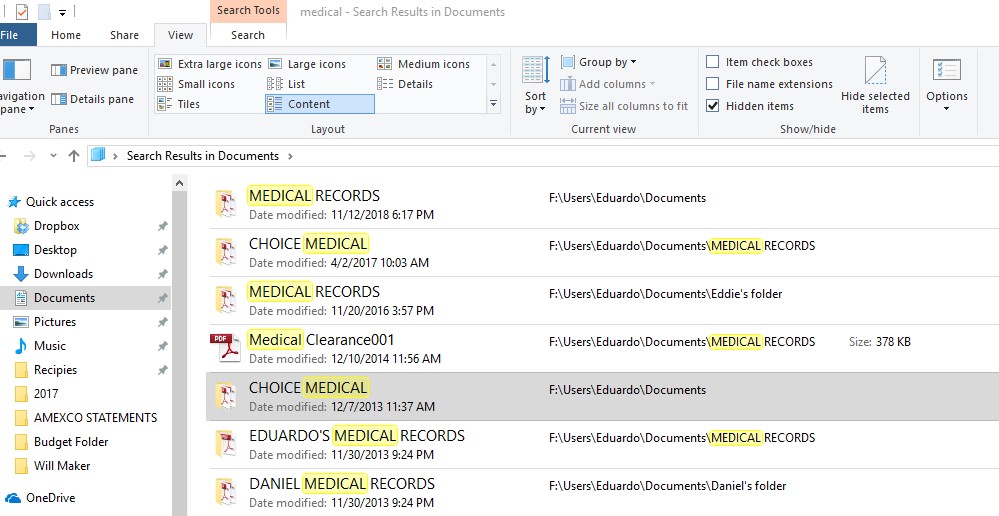The image size is (999, 516).
Task: Expand the layout gallery scroll arrow
Action: coord(493,104)
